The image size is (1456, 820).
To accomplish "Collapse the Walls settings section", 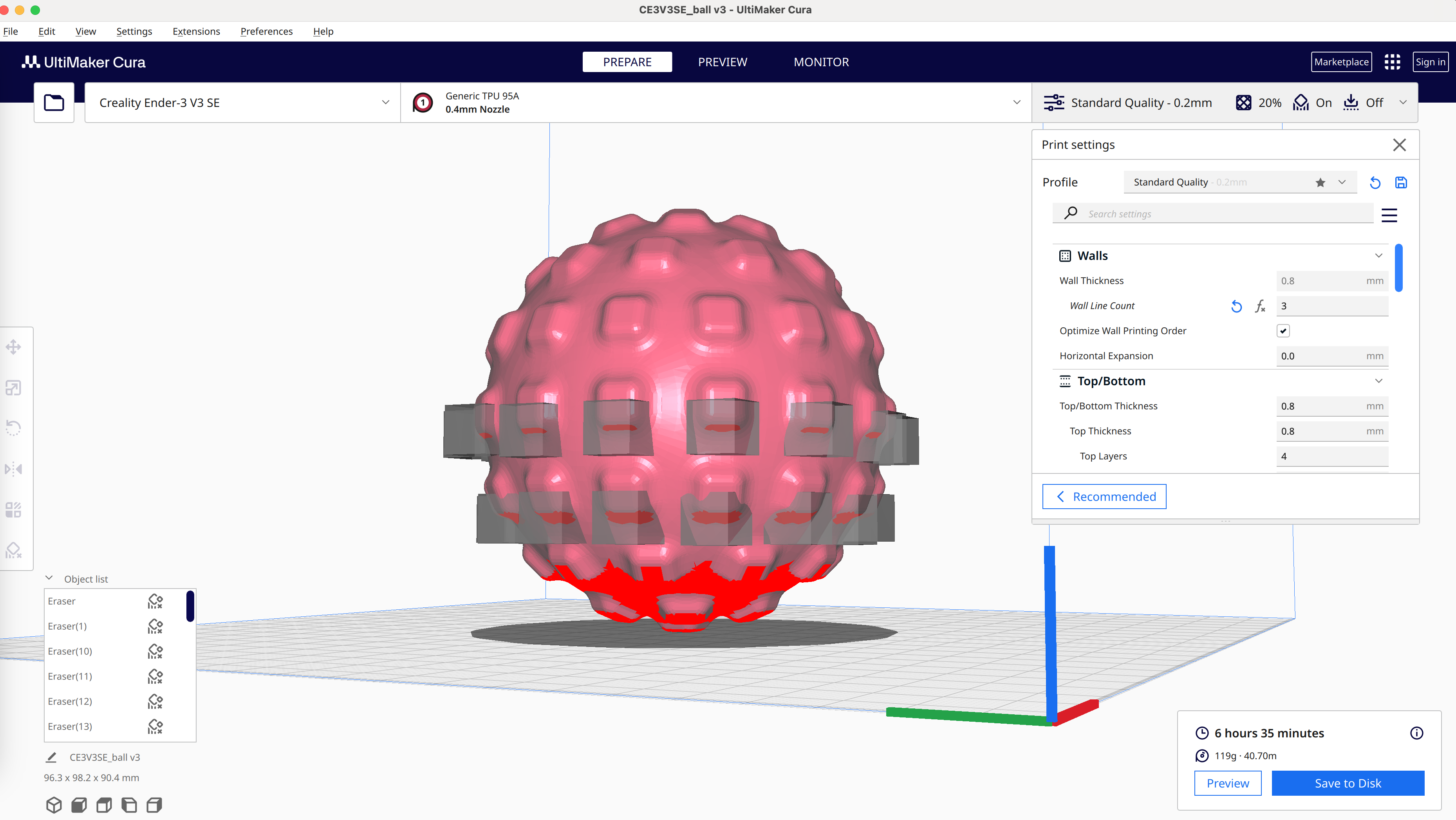I will (x=1378, y=255).
